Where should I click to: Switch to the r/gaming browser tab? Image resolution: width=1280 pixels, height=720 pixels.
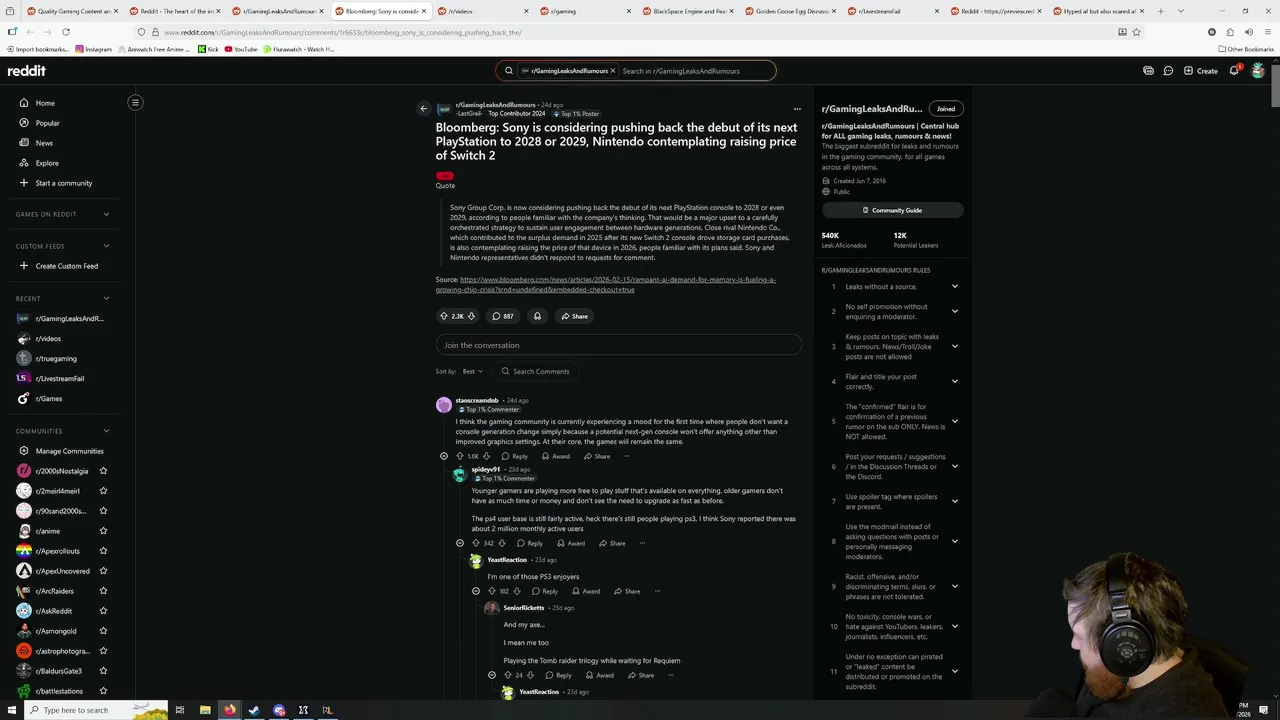pyautogui.click(x=582, y=11)
